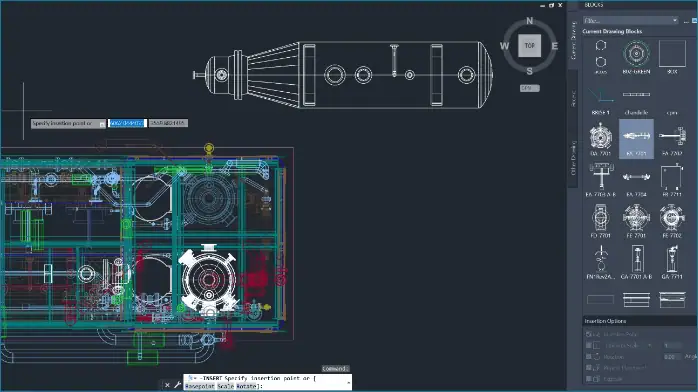Click the Y coordinate input field
The width and height of the screenshot is (698, 392).
[168, 123]
